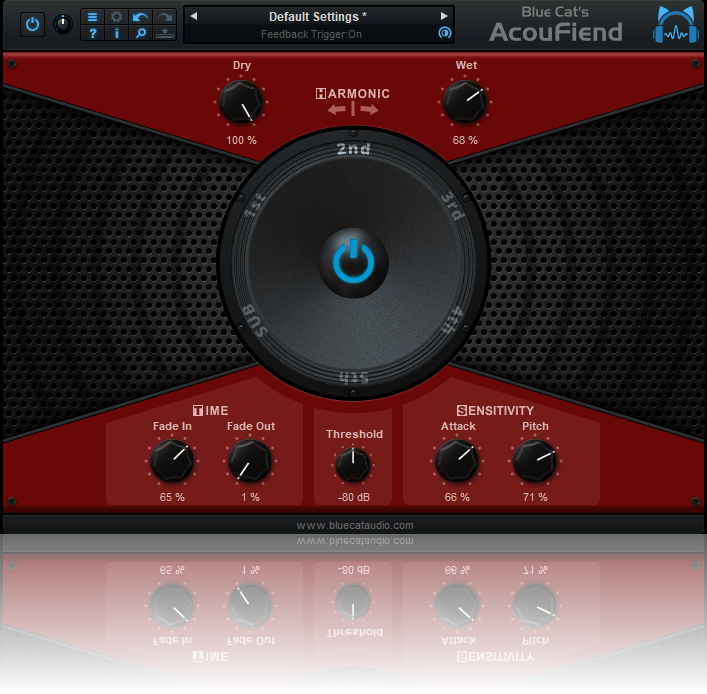This screenshot has width=707, height=694.
Task: Show the about info icon
Action: tap(116, 33)
